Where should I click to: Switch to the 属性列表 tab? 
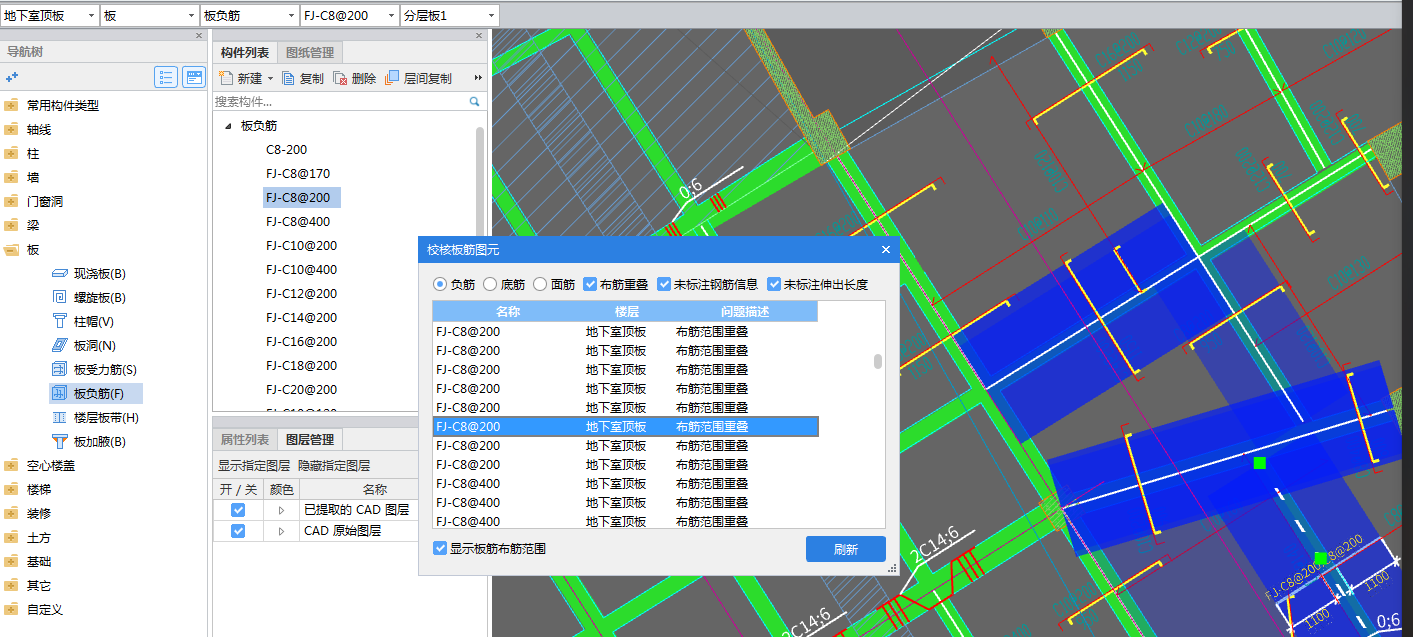[245, 439]
